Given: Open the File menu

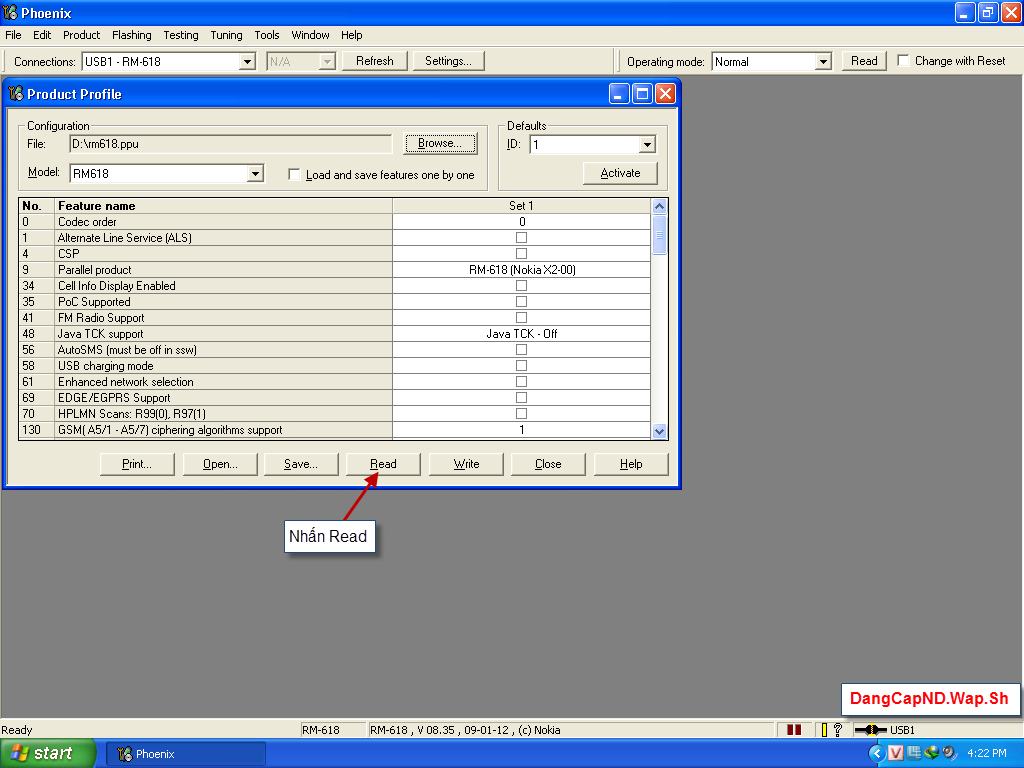Looking at the screenshot, I should click(13, 35).
